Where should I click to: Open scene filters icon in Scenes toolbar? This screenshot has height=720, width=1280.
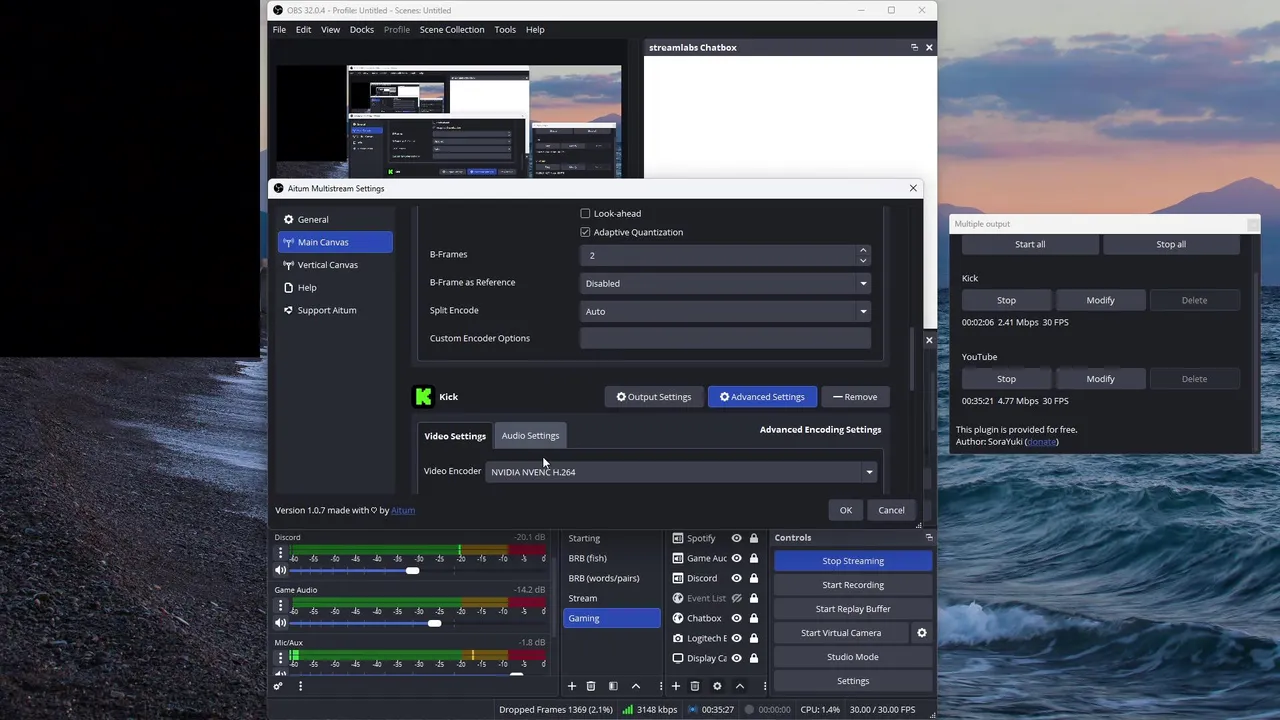tap(613, 686)
